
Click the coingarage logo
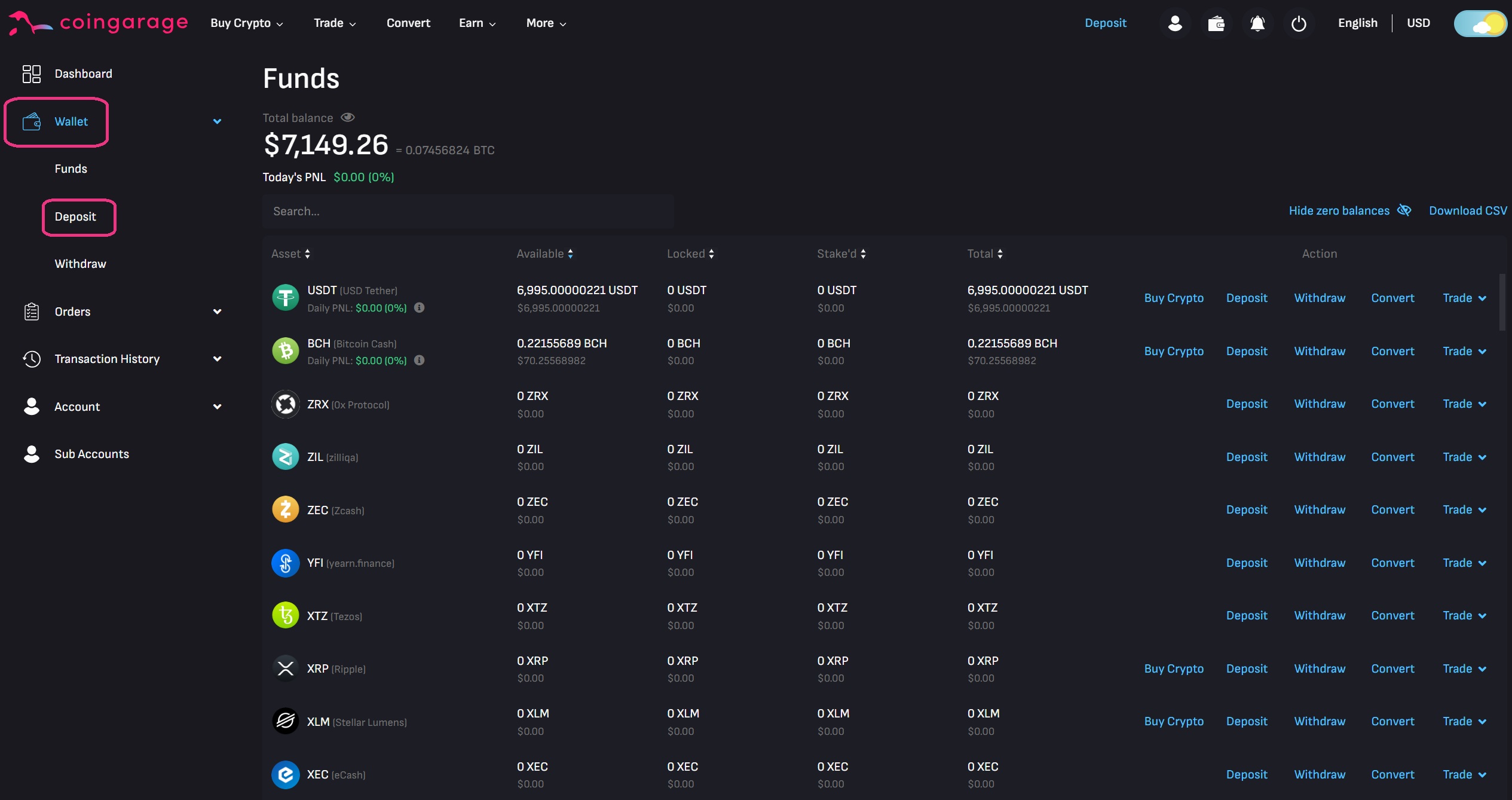99,23
